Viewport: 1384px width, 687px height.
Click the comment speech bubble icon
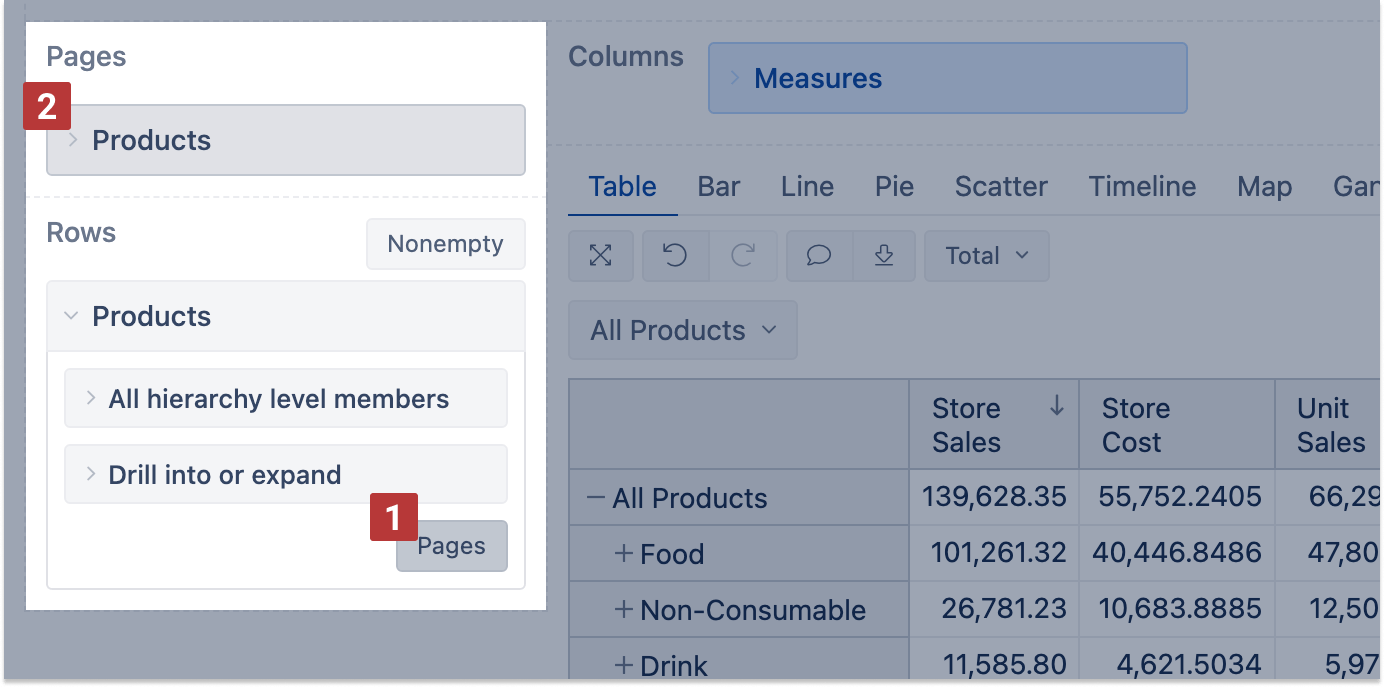click(x=819, y=256)
